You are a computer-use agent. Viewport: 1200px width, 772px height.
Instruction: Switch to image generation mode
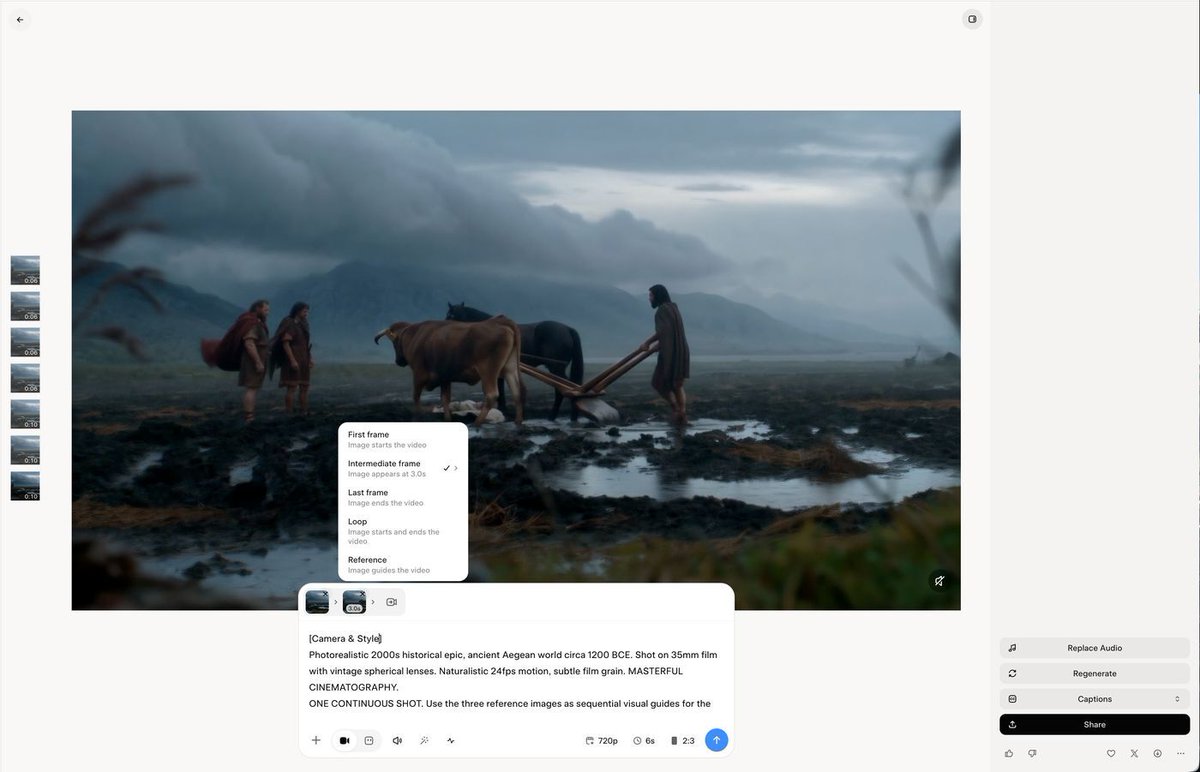tap(369, 741)
